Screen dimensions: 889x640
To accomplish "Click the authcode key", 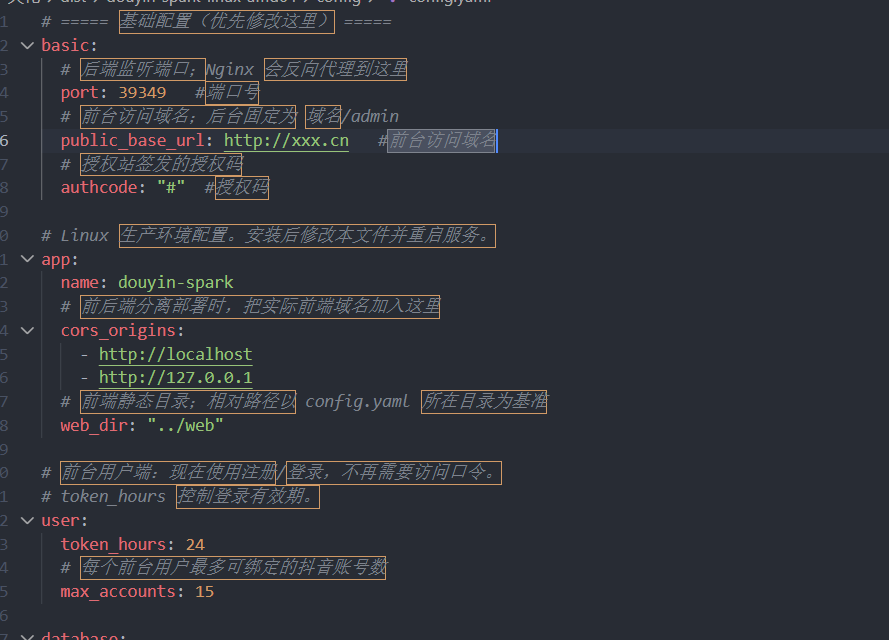I will 99,188.
